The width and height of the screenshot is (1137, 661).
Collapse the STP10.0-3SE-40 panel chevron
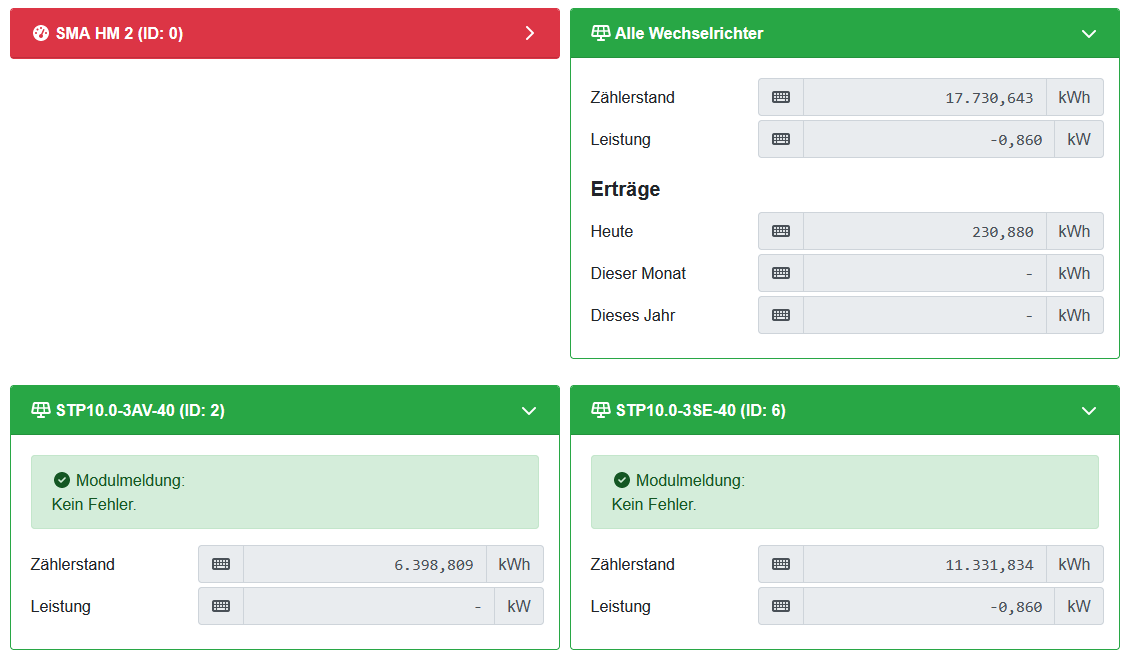pyautogui.click(x=1089, y=410)
